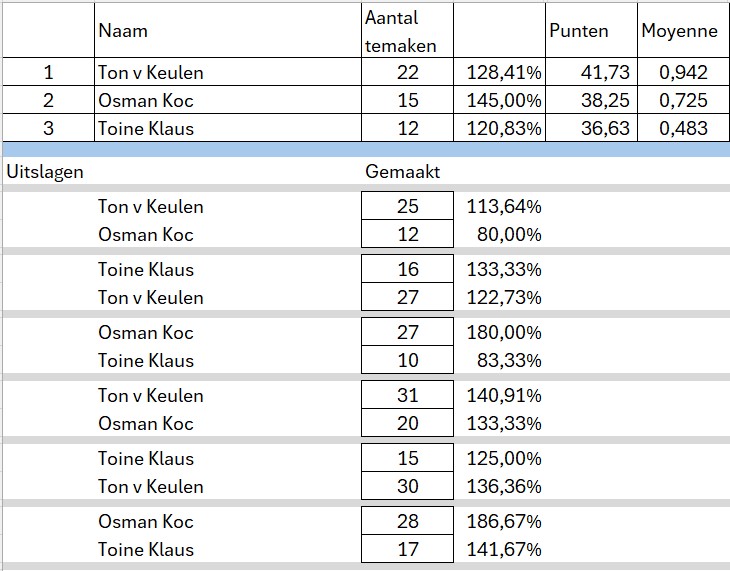Click the Gemaakt box containing 17
The width and height of the screenshot is (730, 571).
407,549
